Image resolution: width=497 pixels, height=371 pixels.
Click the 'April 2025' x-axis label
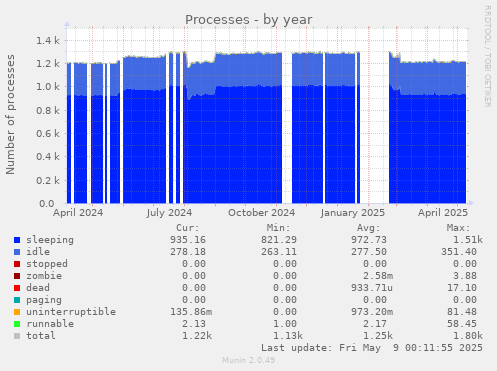coord(443,213)
